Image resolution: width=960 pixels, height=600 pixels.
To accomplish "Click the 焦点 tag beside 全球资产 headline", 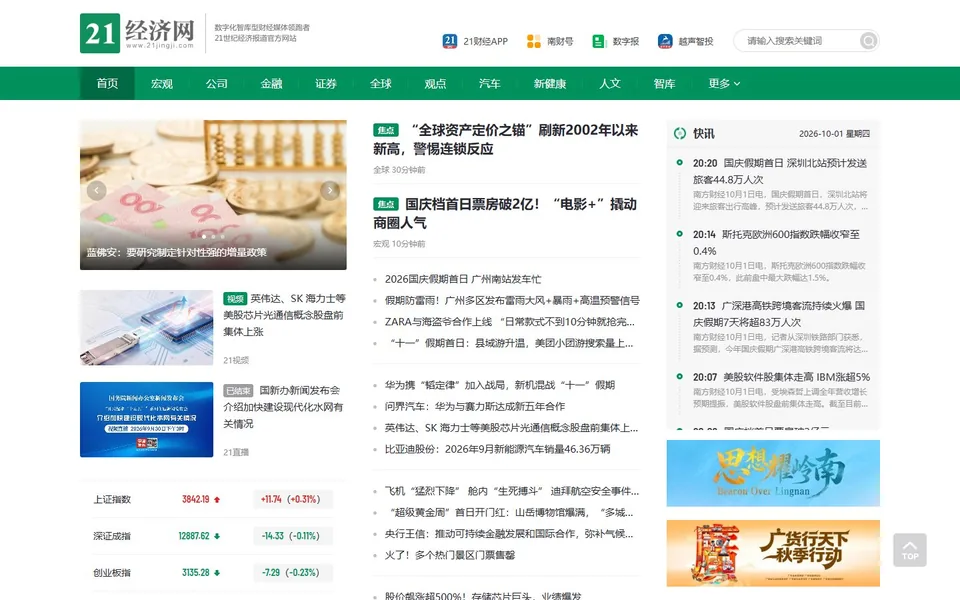I will pos(386,130).
